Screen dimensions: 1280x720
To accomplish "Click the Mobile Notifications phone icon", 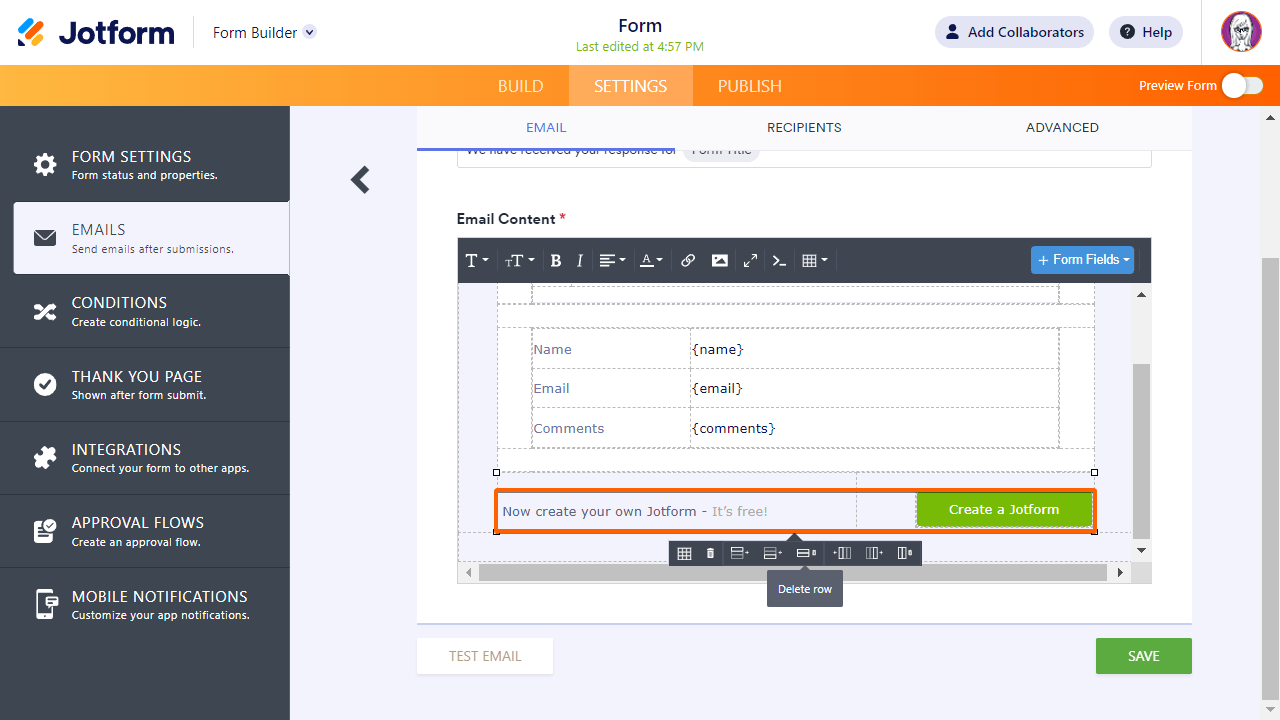I will coord(46,604).
